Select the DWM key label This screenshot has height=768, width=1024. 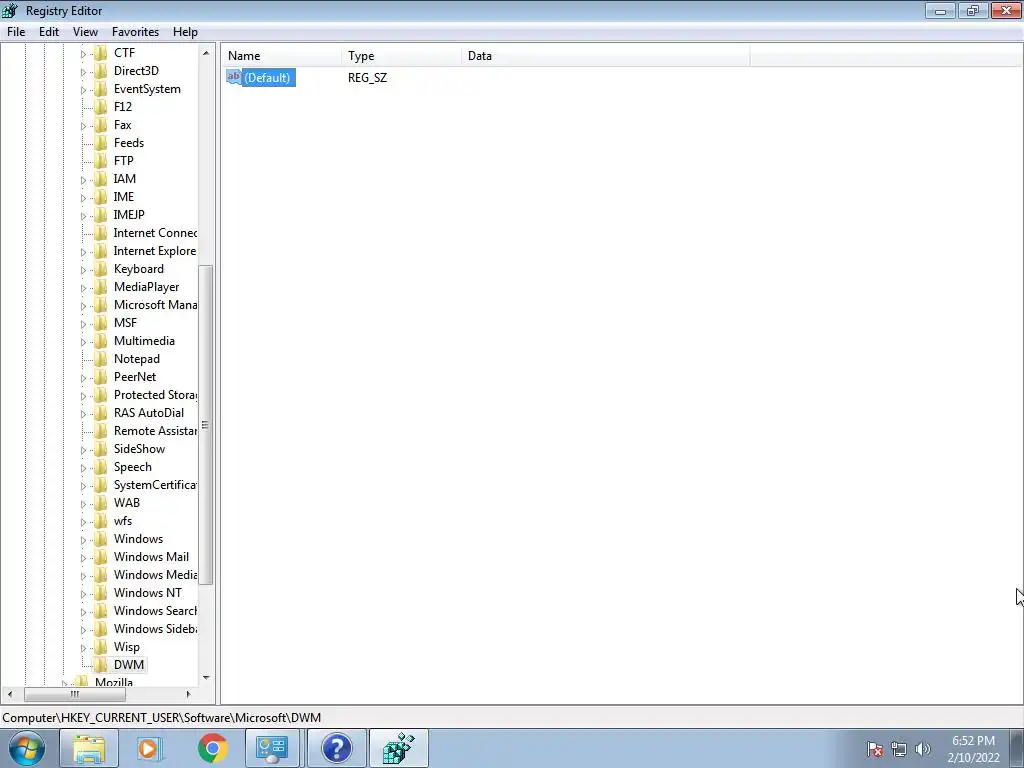tap(129, 665)
